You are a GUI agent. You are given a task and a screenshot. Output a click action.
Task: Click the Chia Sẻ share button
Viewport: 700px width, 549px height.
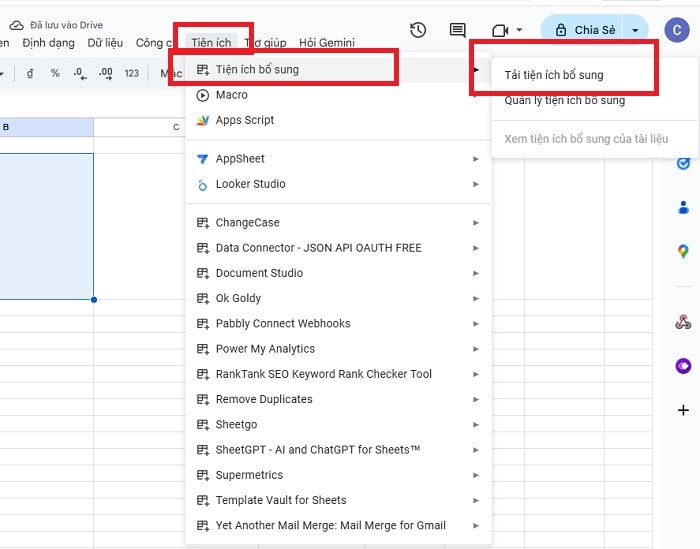point(585,30)
